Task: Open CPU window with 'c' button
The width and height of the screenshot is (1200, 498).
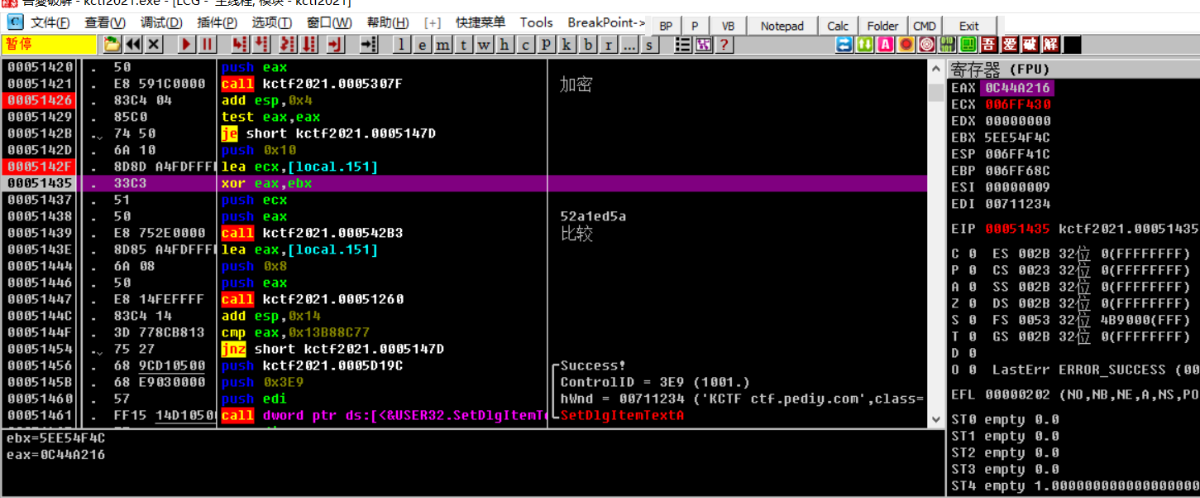Action: (x=525, y=44)
